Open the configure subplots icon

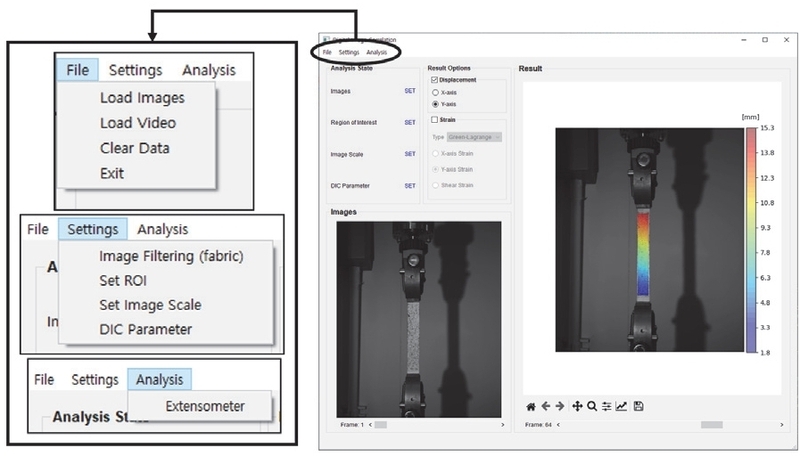point(606,406)
